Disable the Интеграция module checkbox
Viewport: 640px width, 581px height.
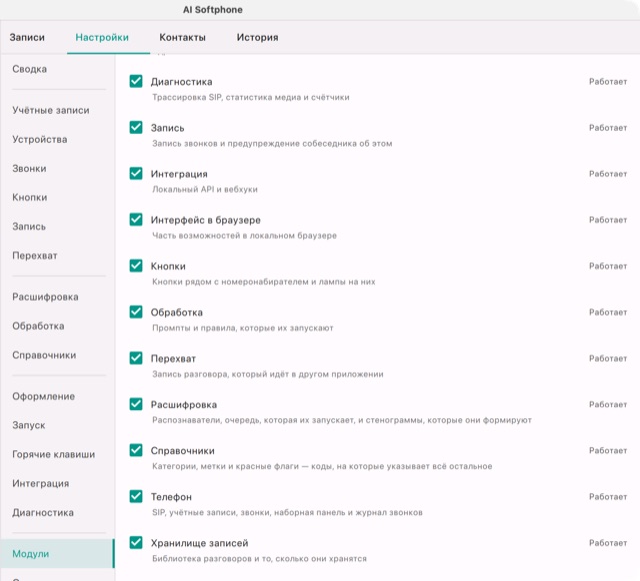pos(136,174)
